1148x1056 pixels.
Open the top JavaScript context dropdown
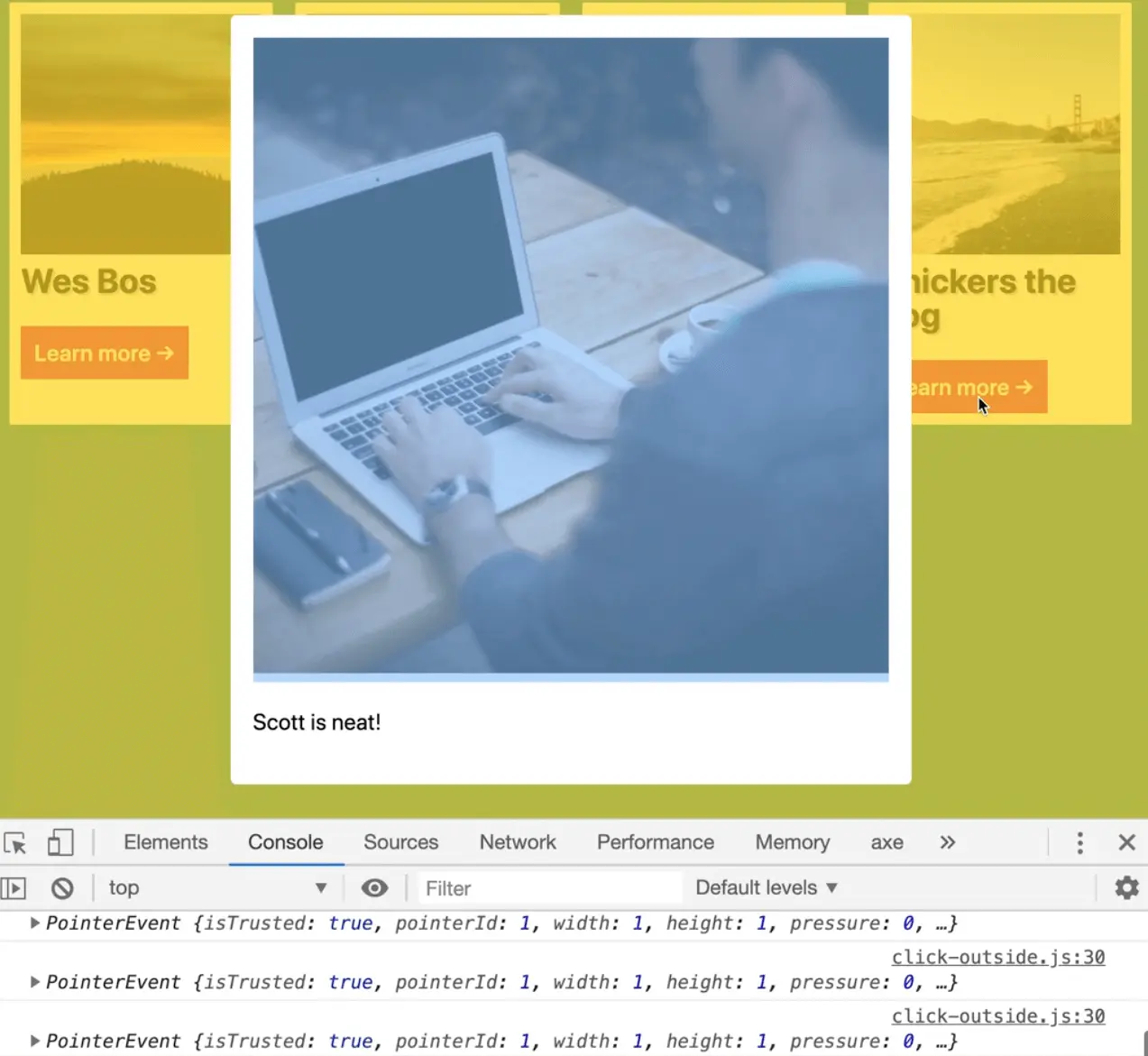tap(216, 888)
